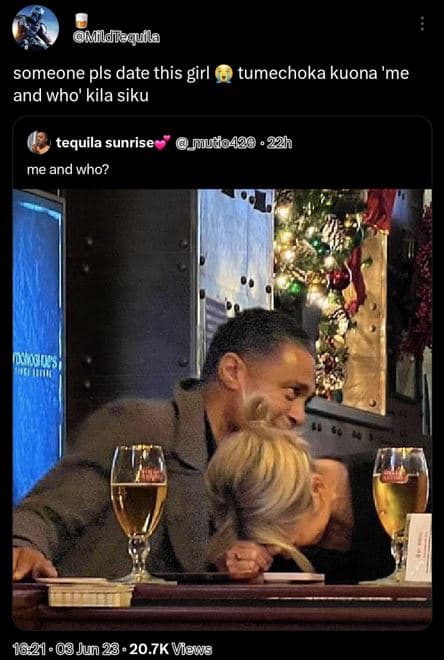The width and height of the screenshot is (444, 660).
Task: Open the @_mutio429 handle link
Action: point(215,144)
